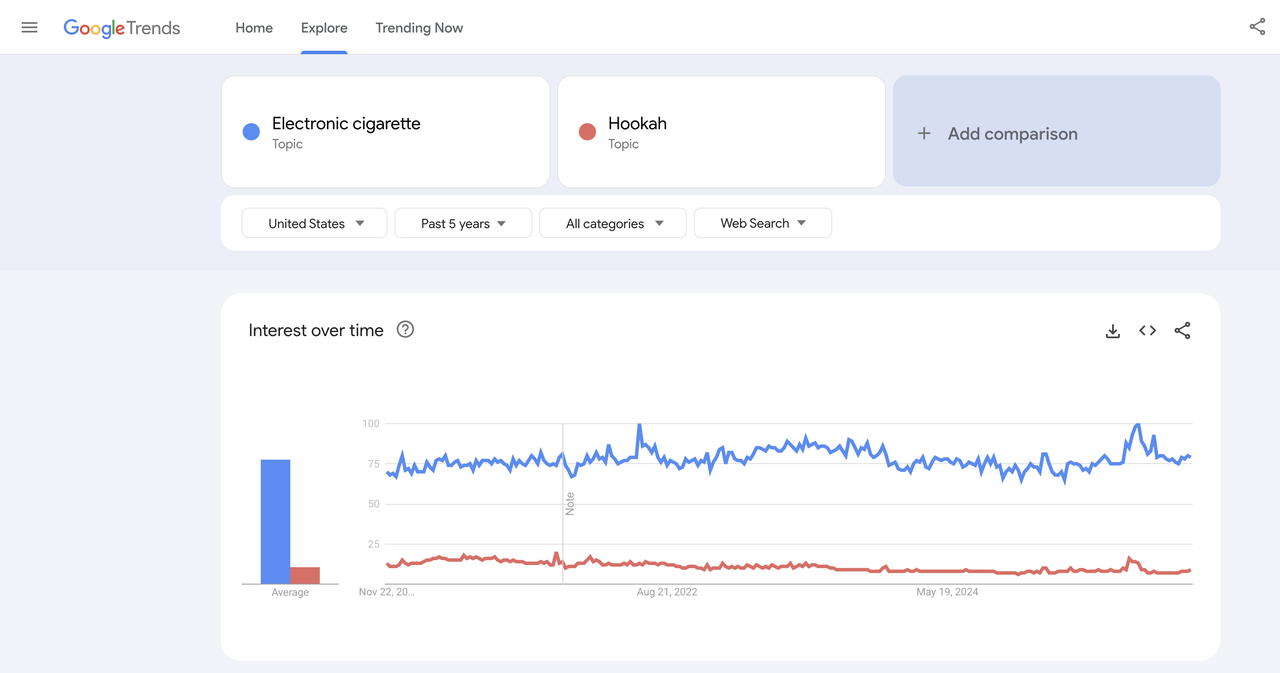
Task: Open the Web Search type dropdown
Action: click(762, 223)
